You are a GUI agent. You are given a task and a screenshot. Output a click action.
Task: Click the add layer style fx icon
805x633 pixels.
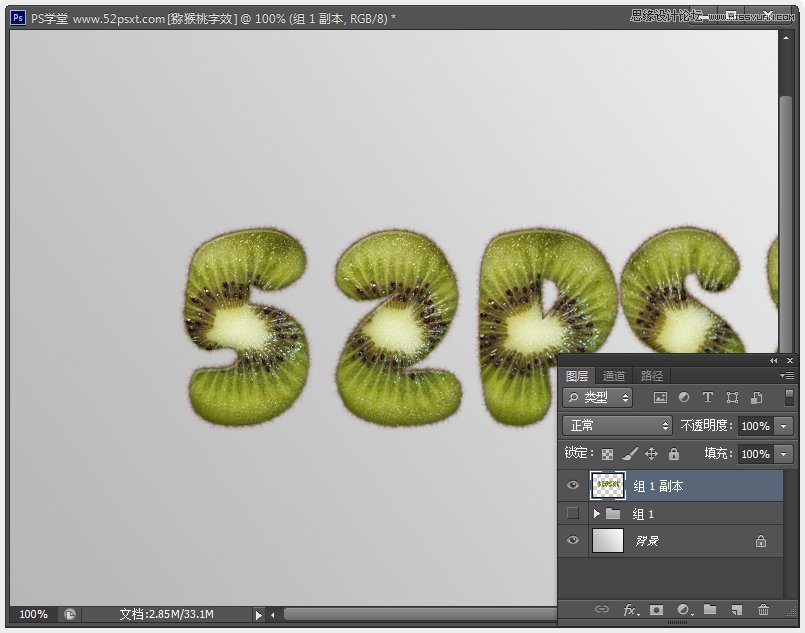click(x=630, y=609)
